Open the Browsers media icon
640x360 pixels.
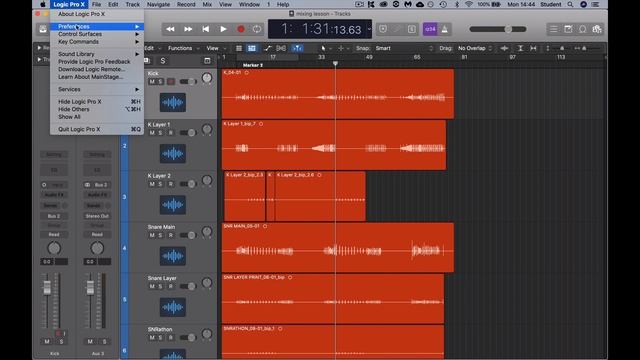pyautogui.click(x=597, y=29)
